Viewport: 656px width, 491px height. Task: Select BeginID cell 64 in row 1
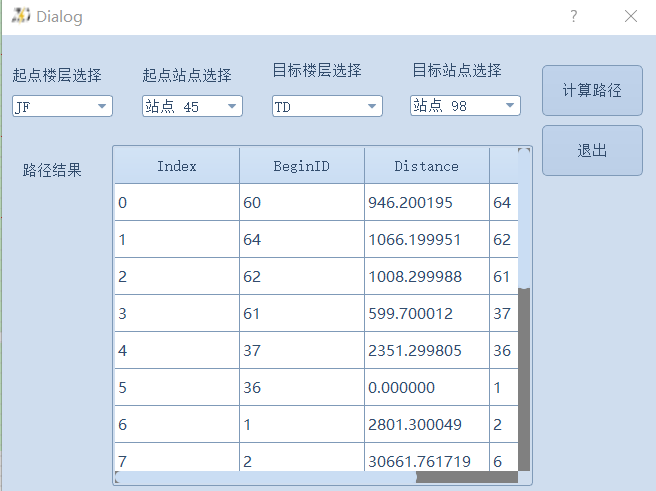[302, 239]
